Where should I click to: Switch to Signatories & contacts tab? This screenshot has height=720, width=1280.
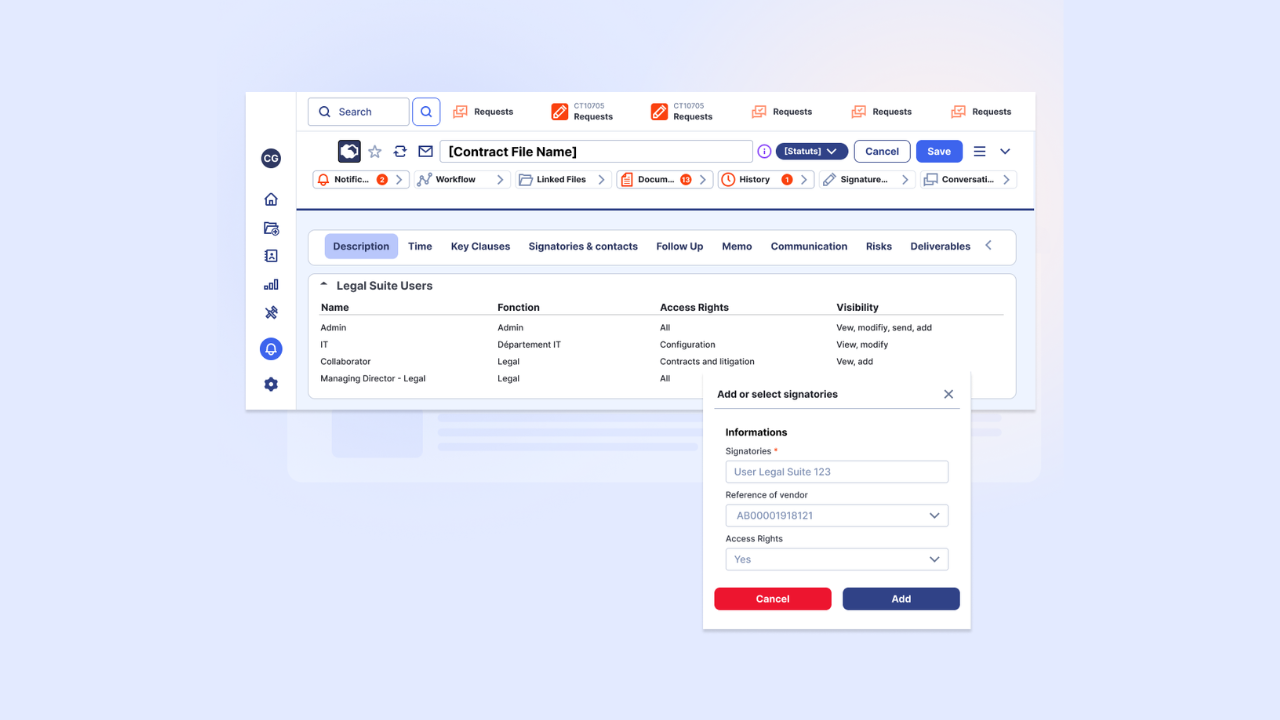583,246
